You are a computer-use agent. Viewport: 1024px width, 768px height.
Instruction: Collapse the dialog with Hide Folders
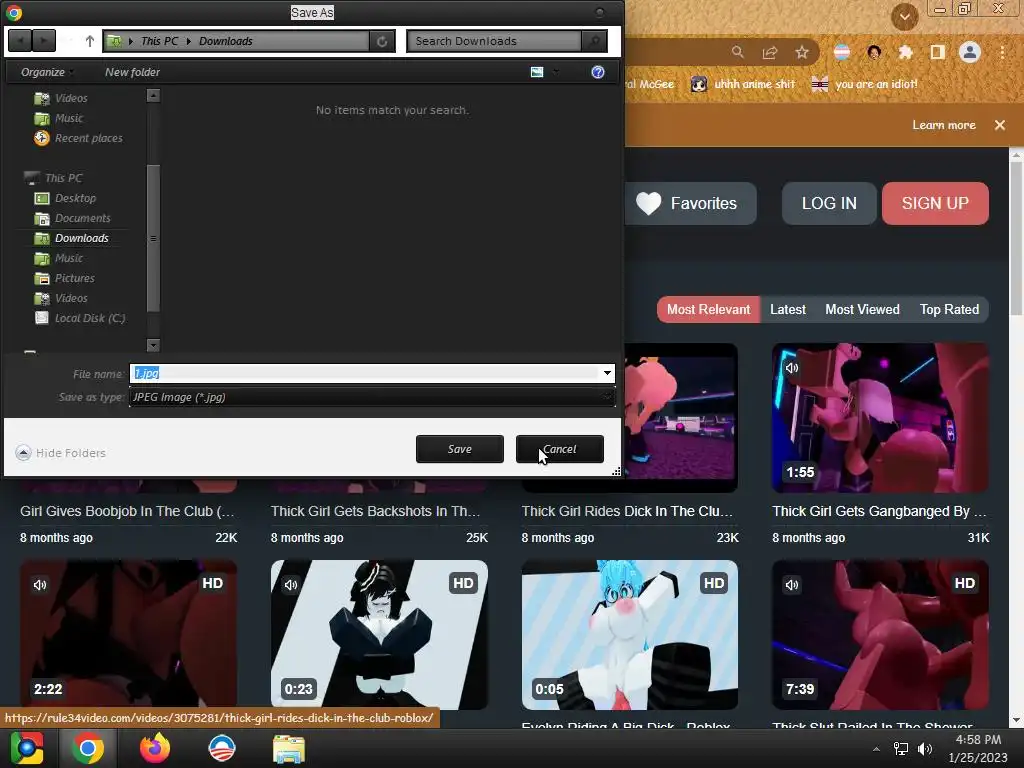[x=61, y=453]
